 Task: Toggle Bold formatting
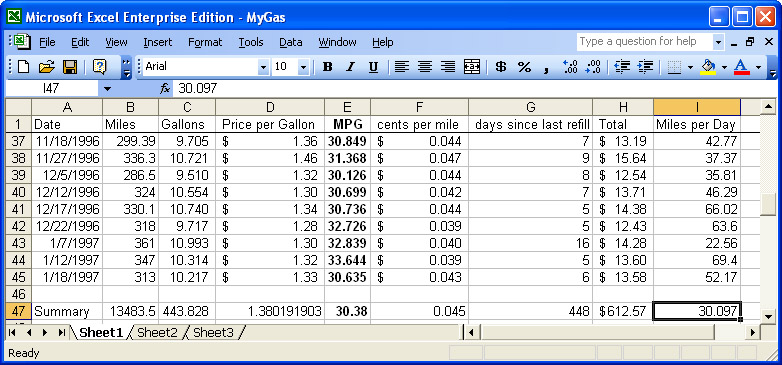click(328, 67)
